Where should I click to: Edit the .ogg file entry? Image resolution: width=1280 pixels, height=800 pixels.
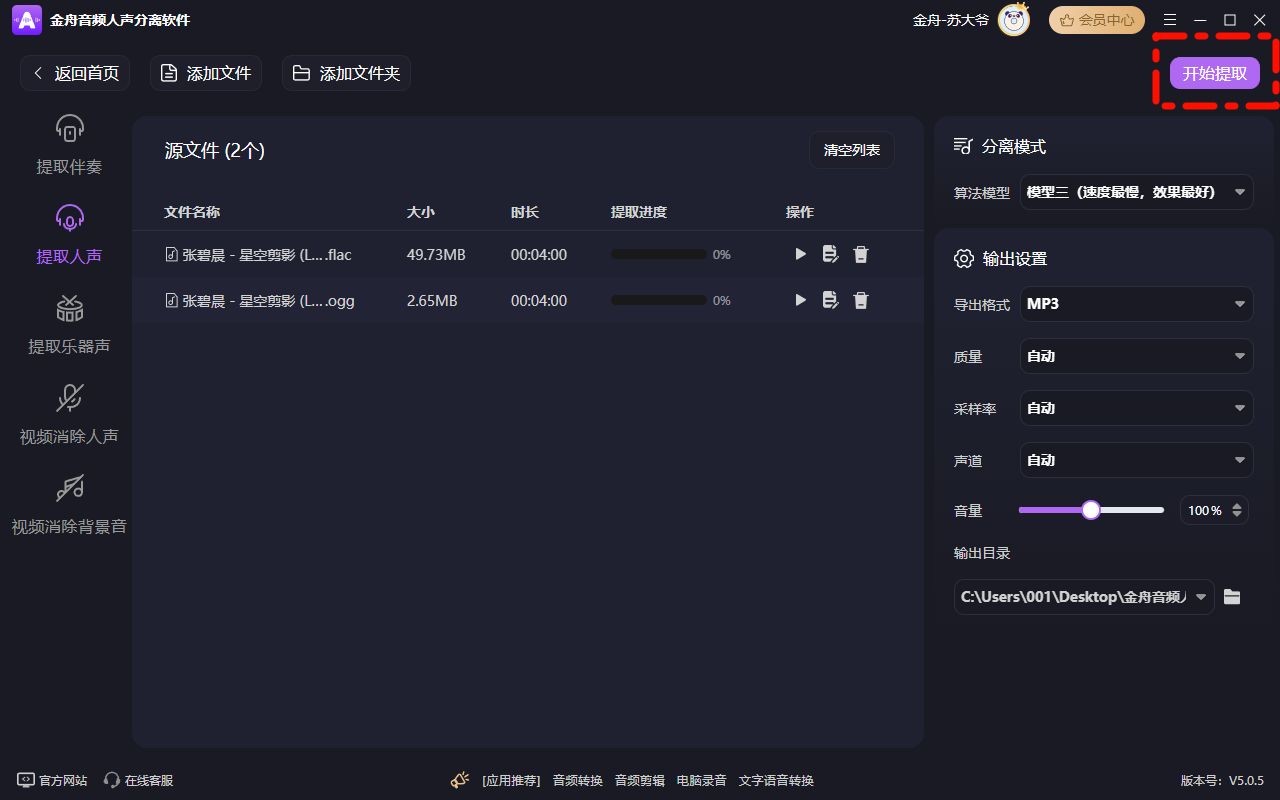[x=830, y=300]
